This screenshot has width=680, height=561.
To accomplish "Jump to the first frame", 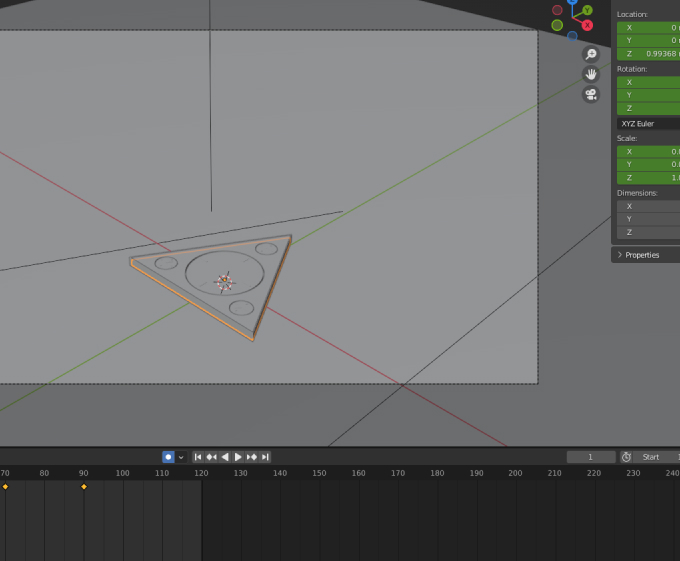I will (x=198, y=457).
